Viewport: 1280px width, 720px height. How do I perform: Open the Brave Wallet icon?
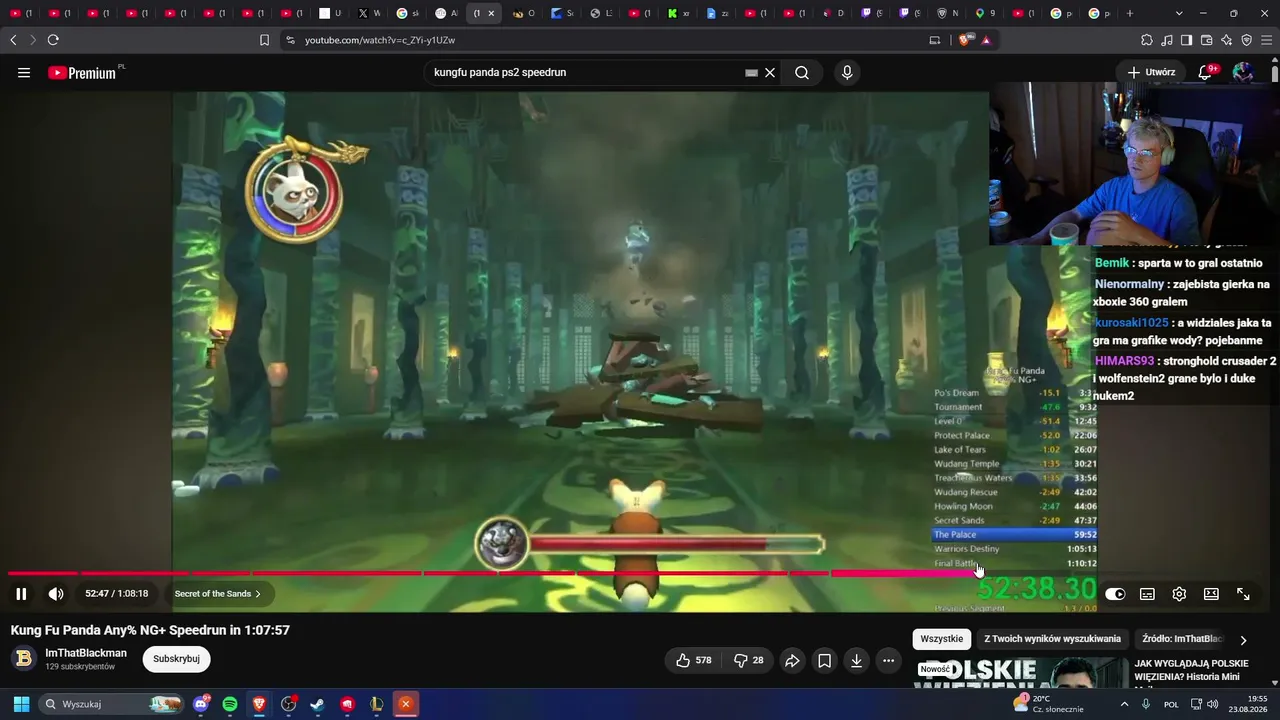(x=1207, y=40)
